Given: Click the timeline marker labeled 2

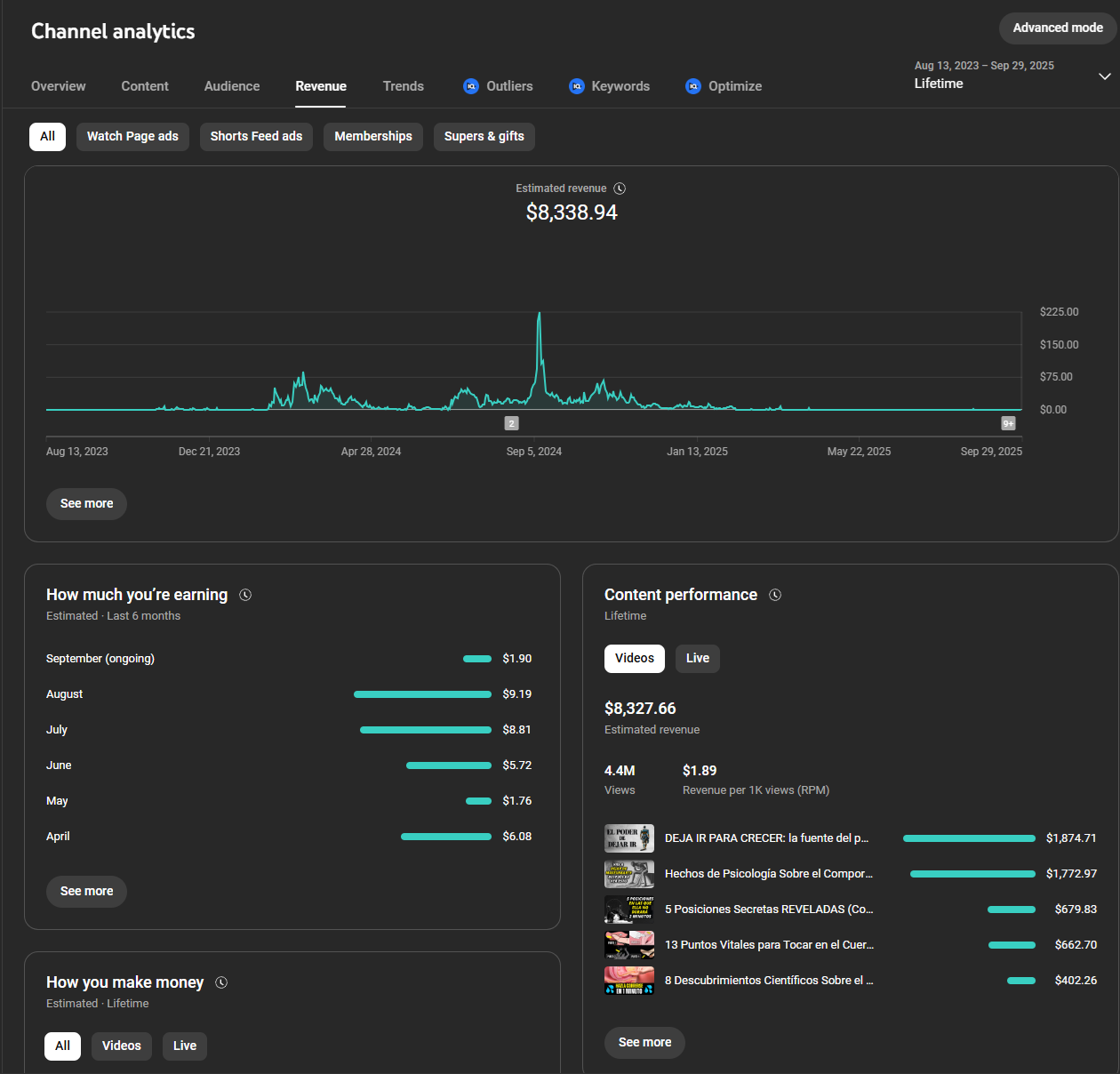Looking at the screenshot, I should (511, 424).
